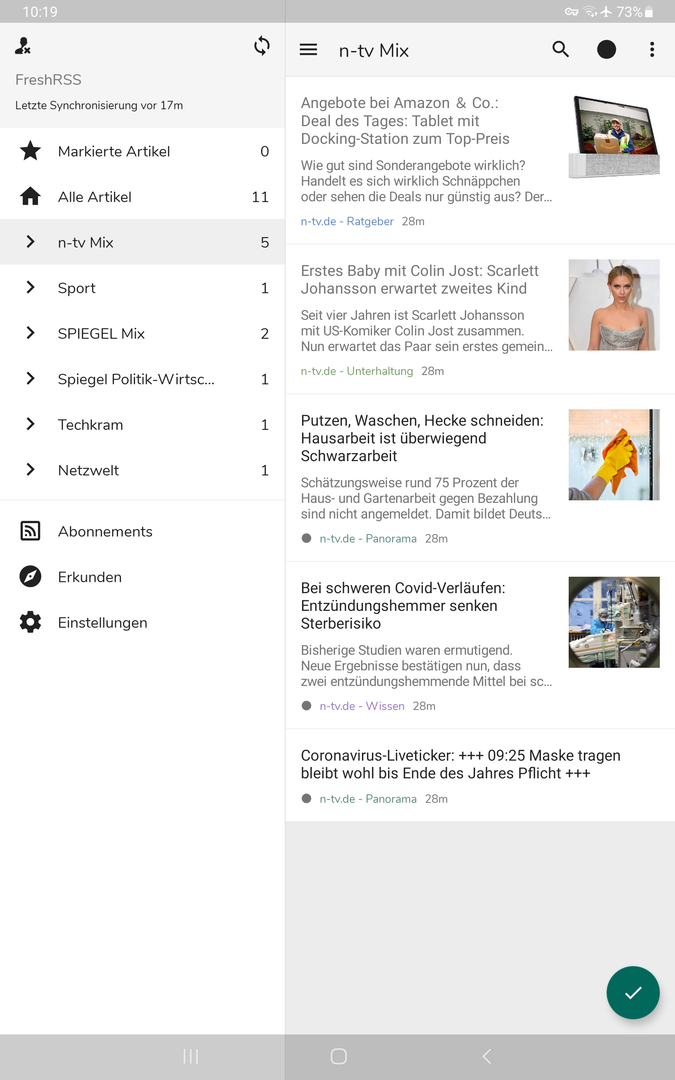Expand the Sport folder chevron
The height and width of the screenshot is (1080, 675).
click(30, 287)
